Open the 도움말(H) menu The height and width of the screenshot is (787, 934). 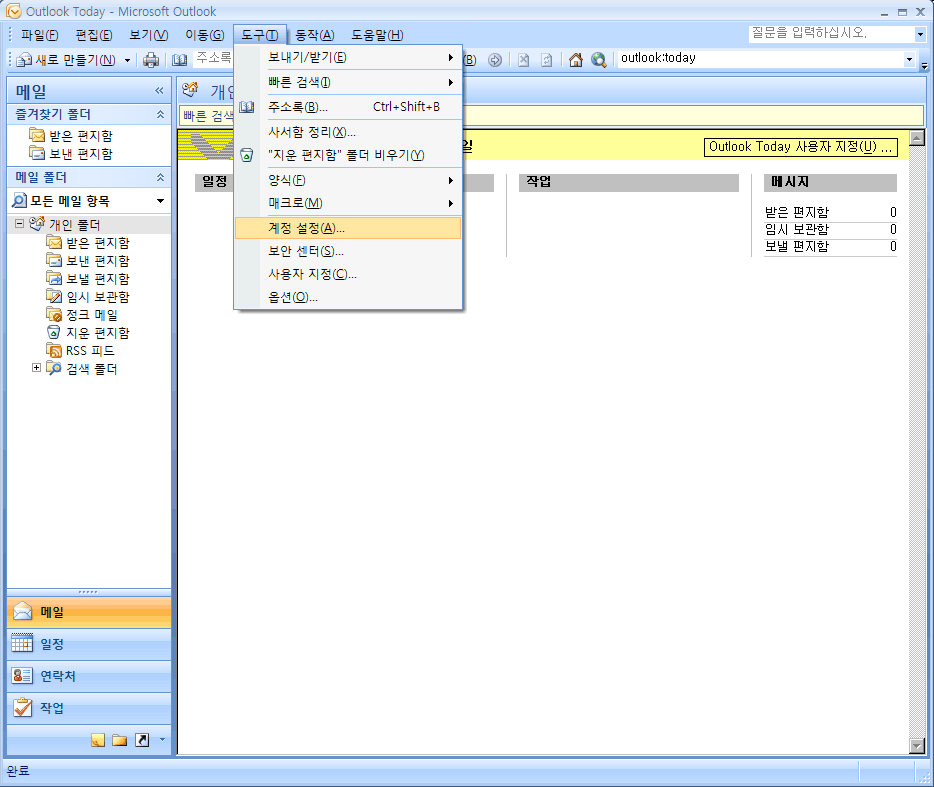coord(377,35)
